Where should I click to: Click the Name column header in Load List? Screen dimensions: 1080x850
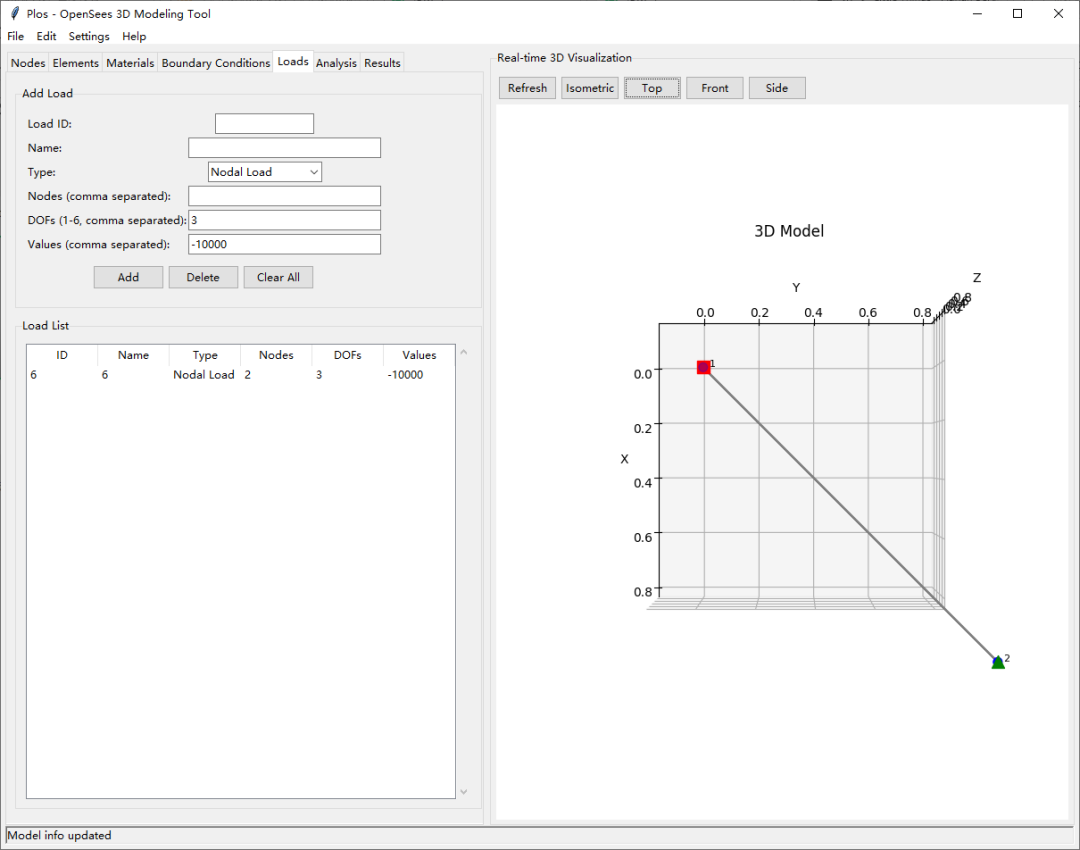tap(134, 355)
